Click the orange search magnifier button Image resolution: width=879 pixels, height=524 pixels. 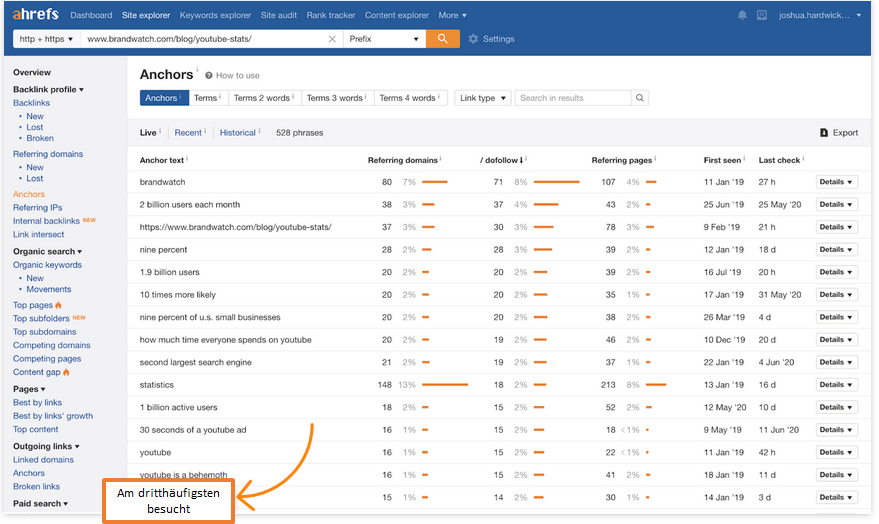coord(441,39)
